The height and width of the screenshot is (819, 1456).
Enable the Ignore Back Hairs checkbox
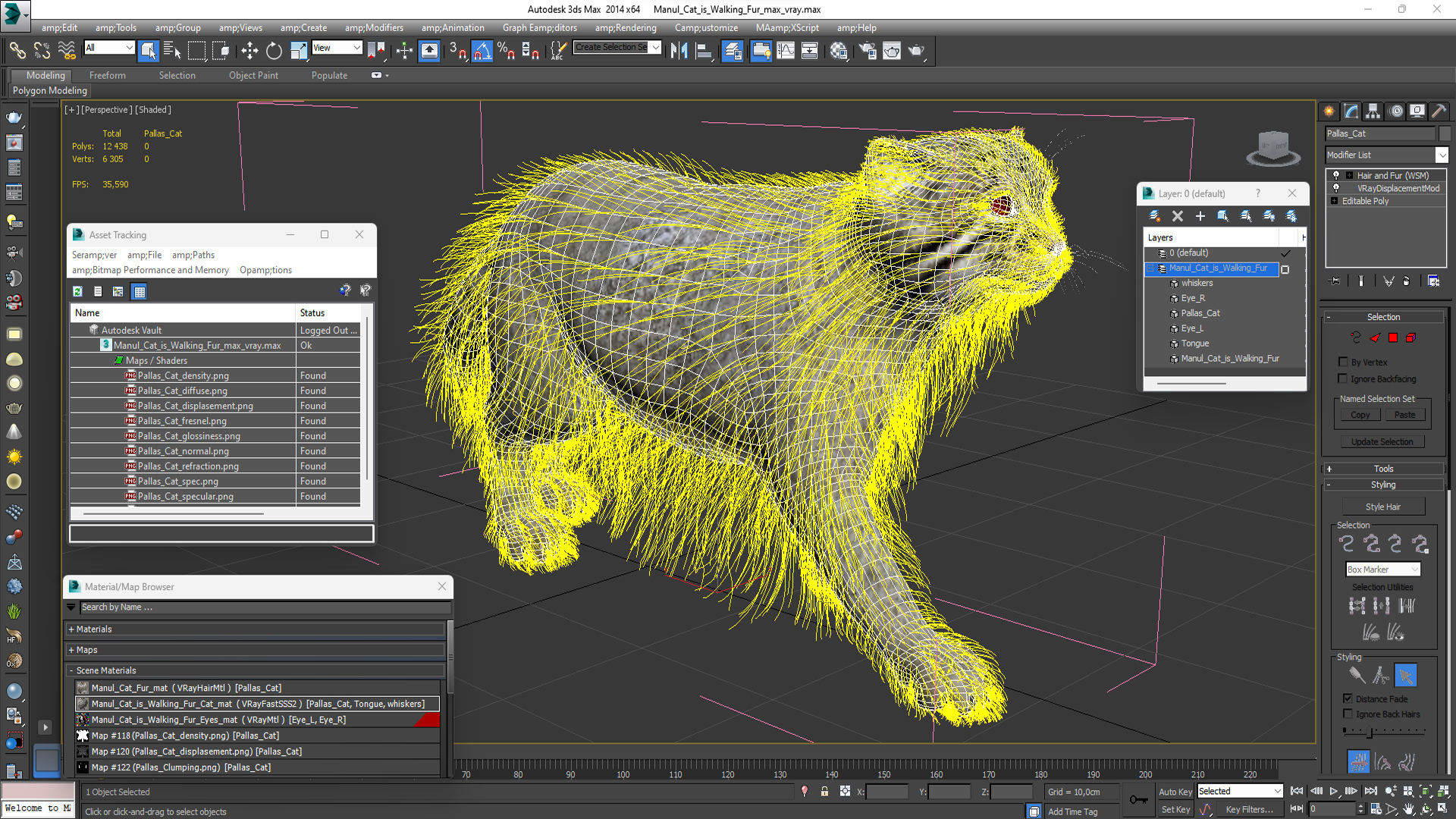[x=1348, y=714]
